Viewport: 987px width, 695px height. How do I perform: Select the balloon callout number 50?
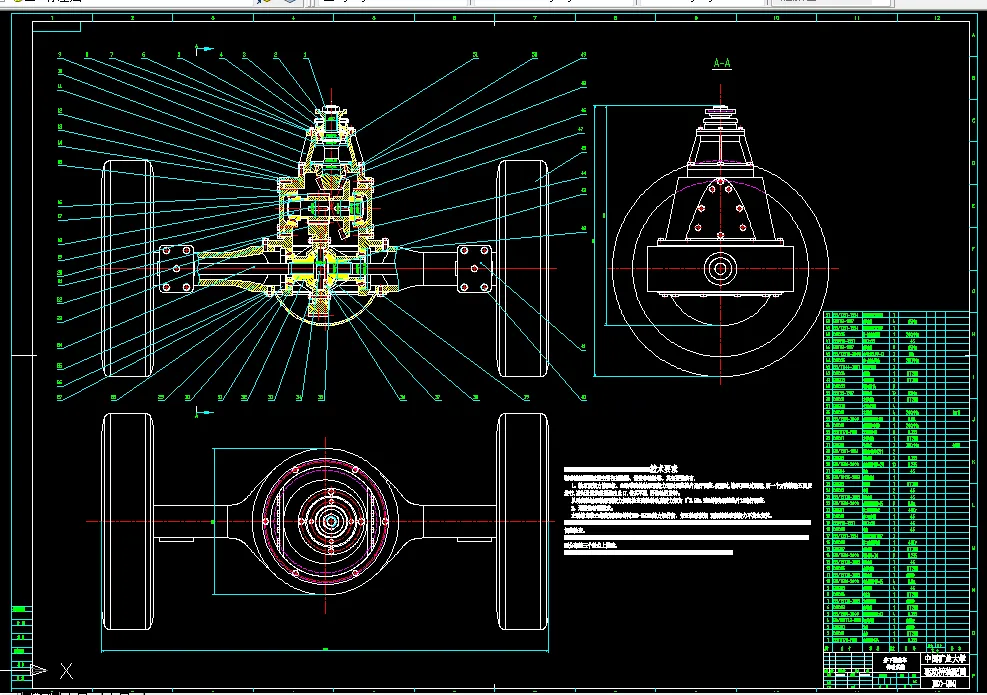point(534,55)
